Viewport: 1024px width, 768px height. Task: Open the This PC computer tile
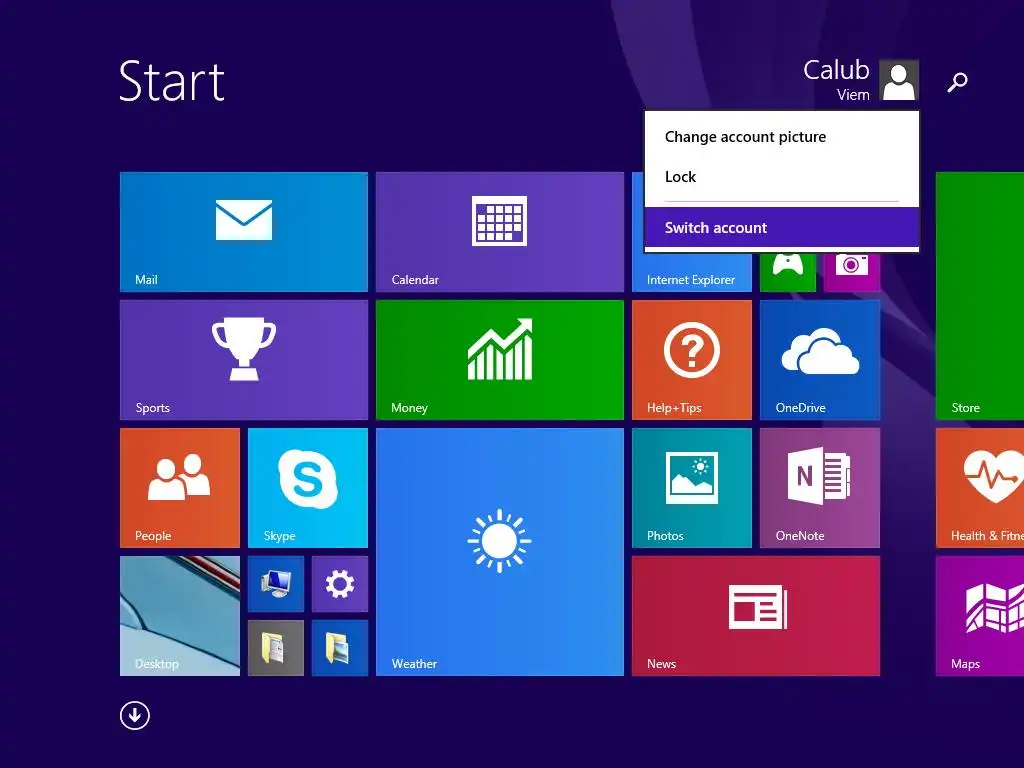point(276,584)
